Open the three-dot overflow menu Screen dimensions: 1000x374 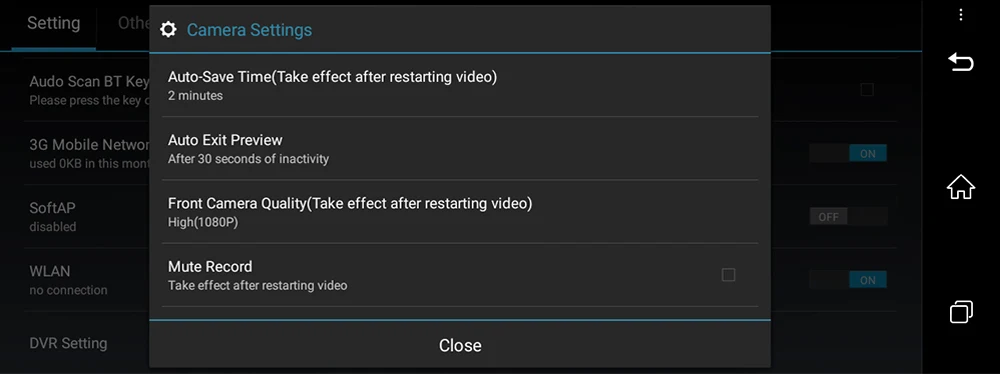click(x=961, y=15)
